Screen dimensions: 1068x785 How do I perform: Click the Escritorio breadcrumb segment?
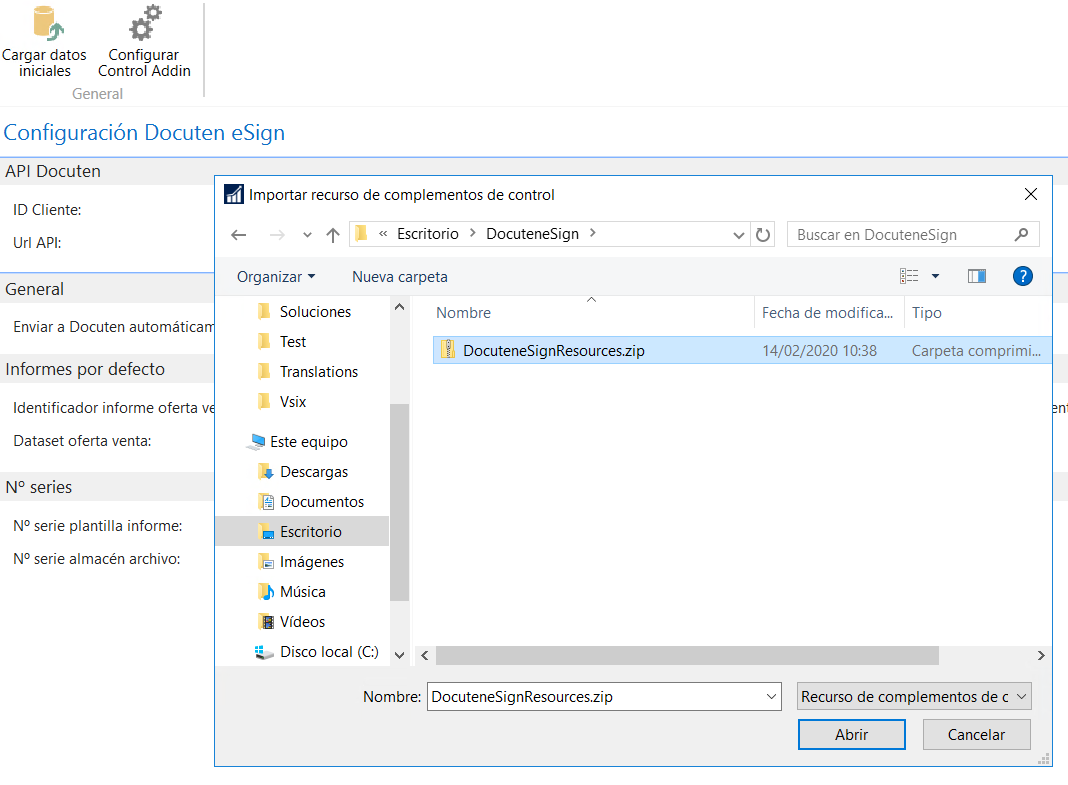[428, 234]
